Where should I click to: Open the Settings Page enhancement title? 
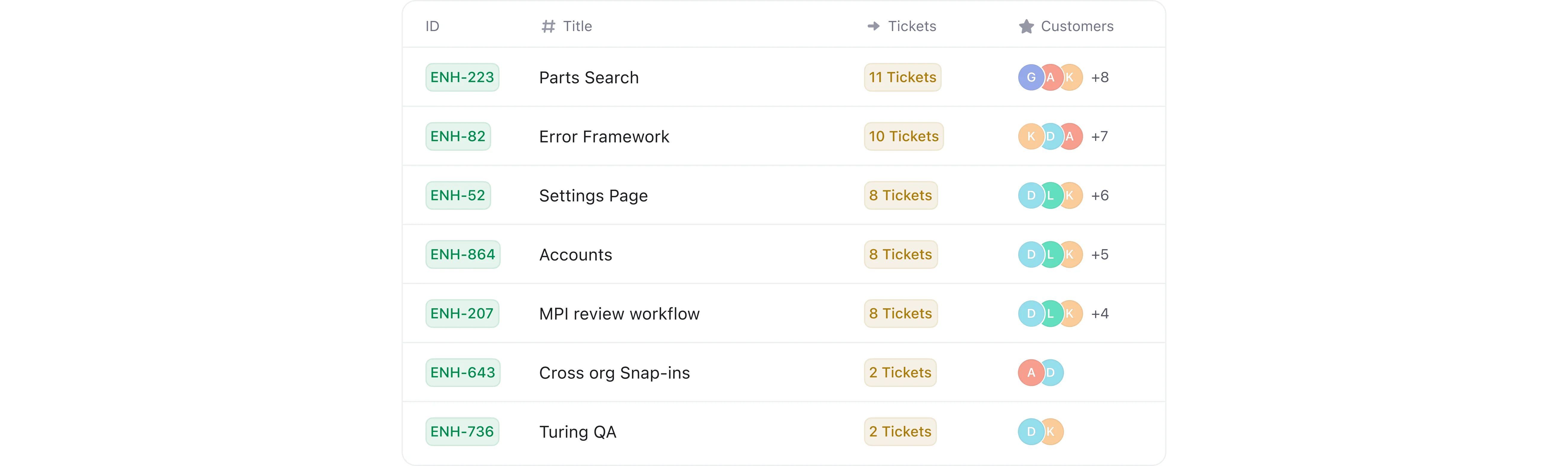(593, 196)
